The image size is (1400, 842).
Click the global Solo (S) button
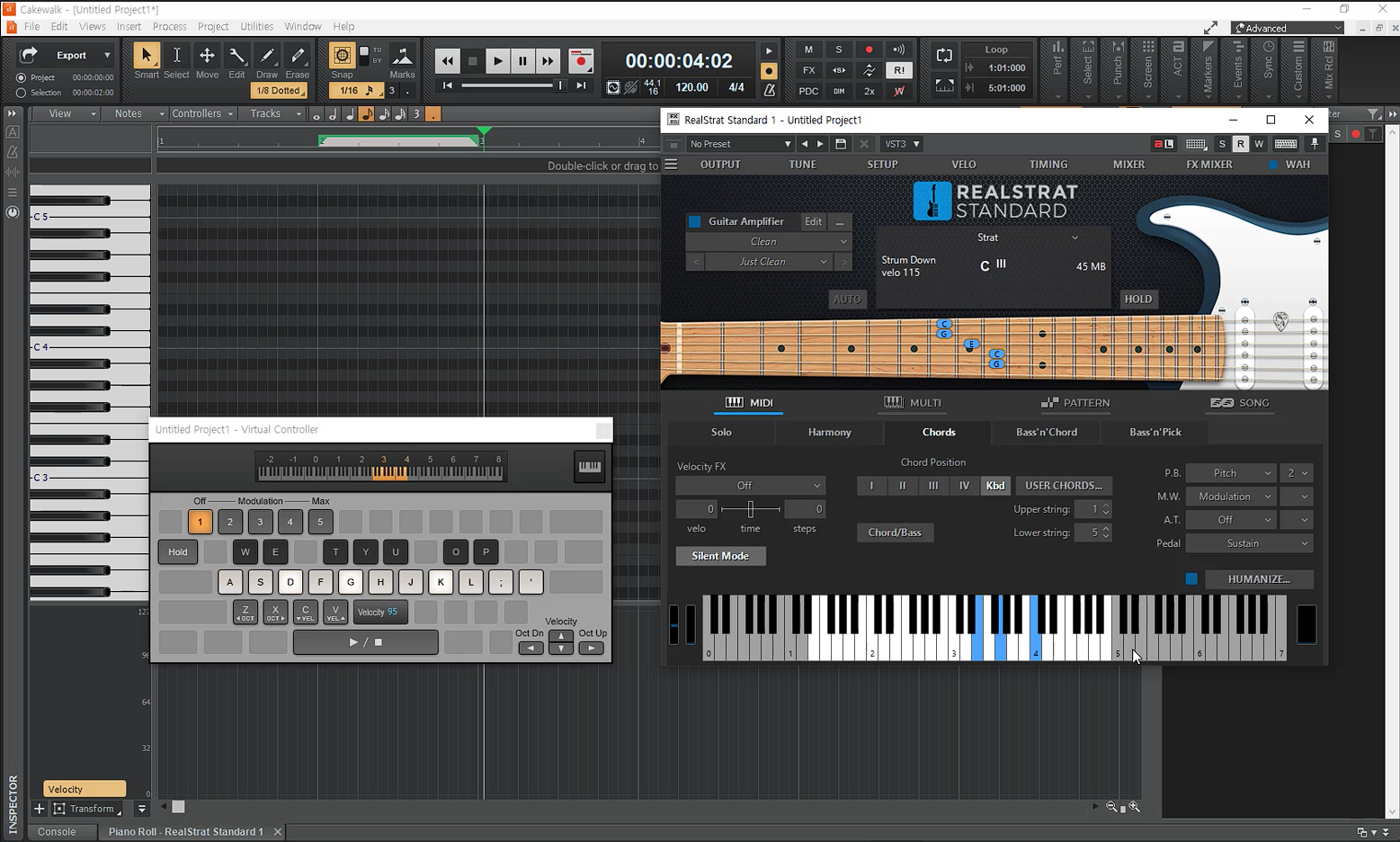tap(839, 49)
